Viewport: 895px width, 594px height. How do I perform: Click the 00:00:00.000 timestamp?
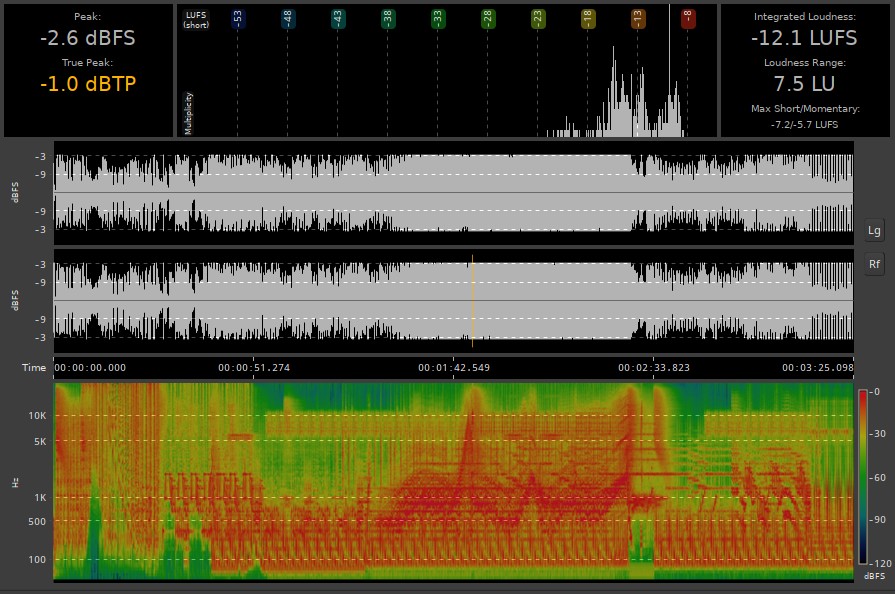coord(90,367)
